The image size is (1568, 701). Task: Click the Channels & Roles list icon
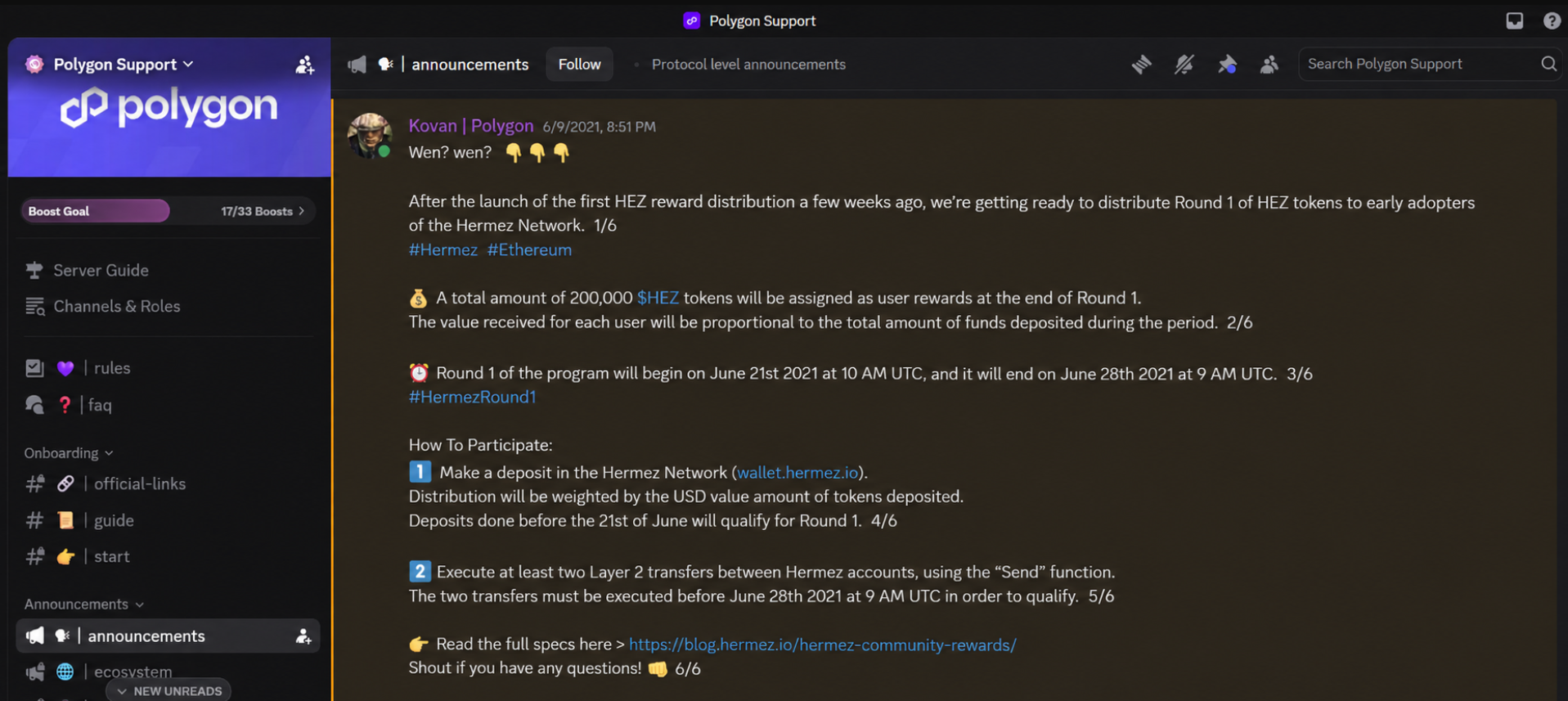coord(34,306)
